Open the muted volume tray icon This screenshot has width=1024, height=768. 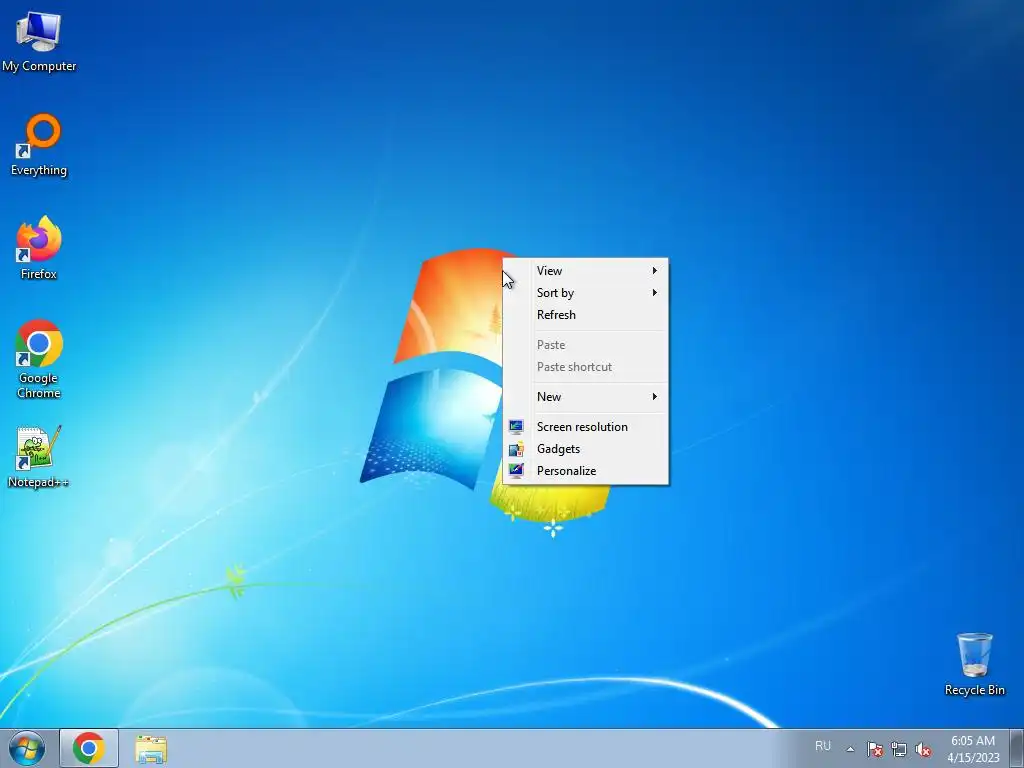(923, 749)
